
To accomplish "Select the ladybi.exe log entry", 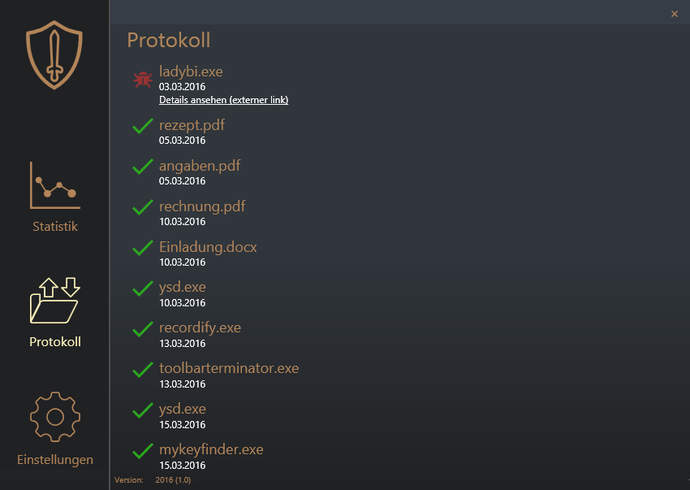I will click(191, 70).
